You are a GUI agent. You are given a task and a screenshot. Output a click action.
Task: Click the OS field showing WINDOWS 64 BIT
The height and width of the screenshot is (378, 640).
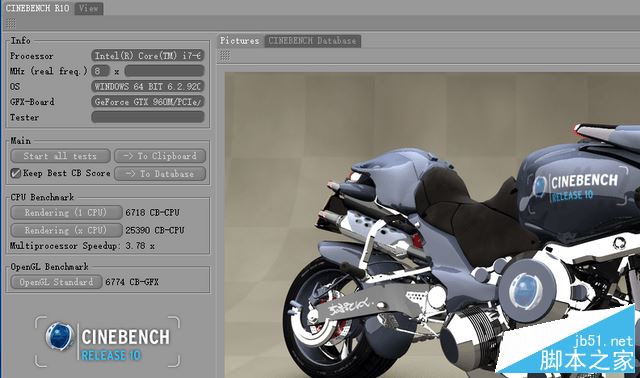(x=148, y=87)
